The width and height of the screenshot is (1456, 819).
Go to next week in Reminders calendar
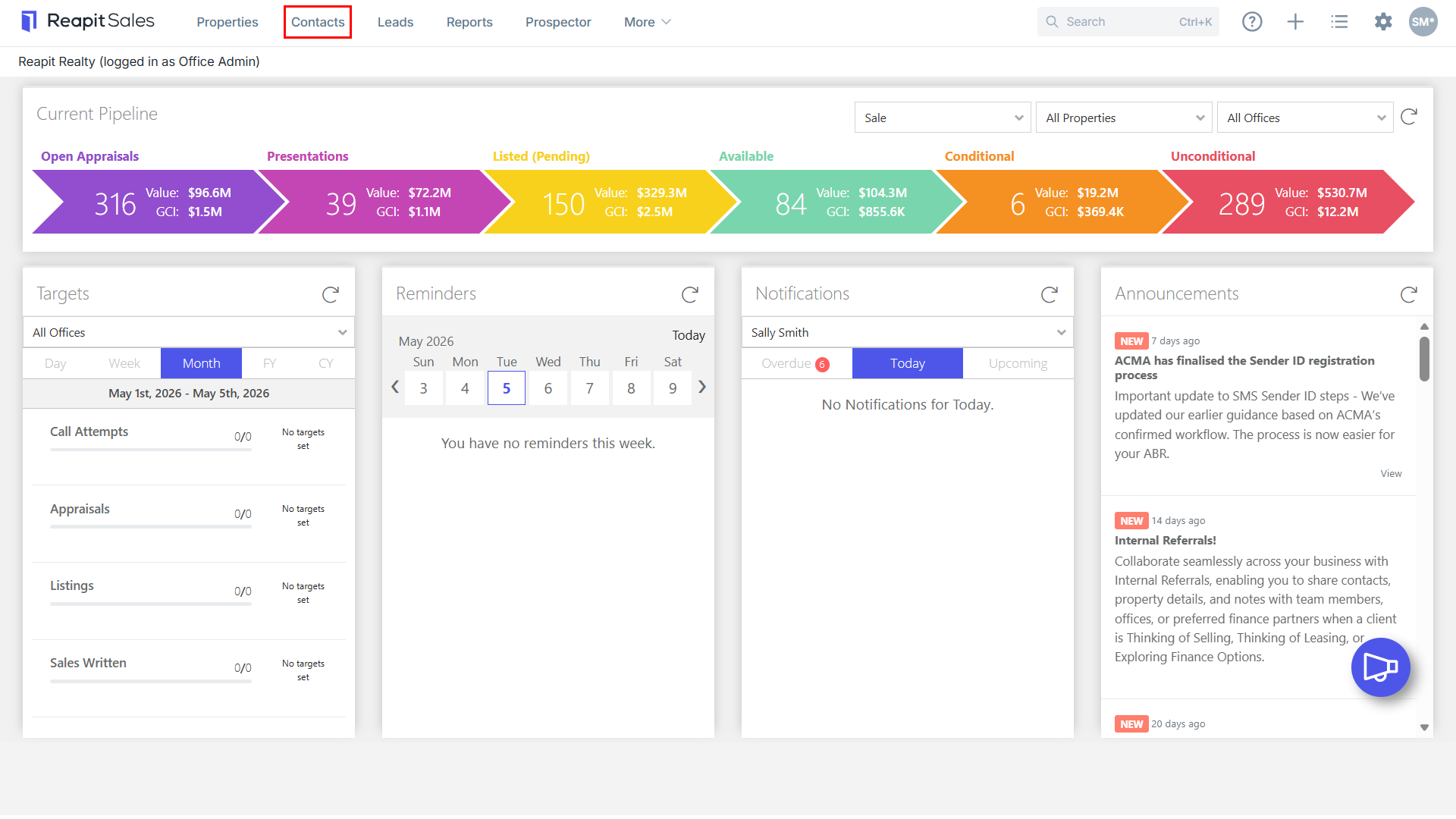point(702,388)
